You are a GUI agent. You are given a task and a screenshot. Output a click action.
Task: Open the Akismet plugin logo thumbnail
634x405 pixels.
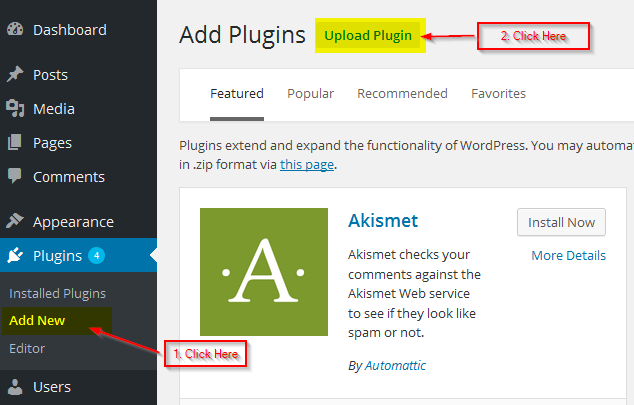(264, 272)
